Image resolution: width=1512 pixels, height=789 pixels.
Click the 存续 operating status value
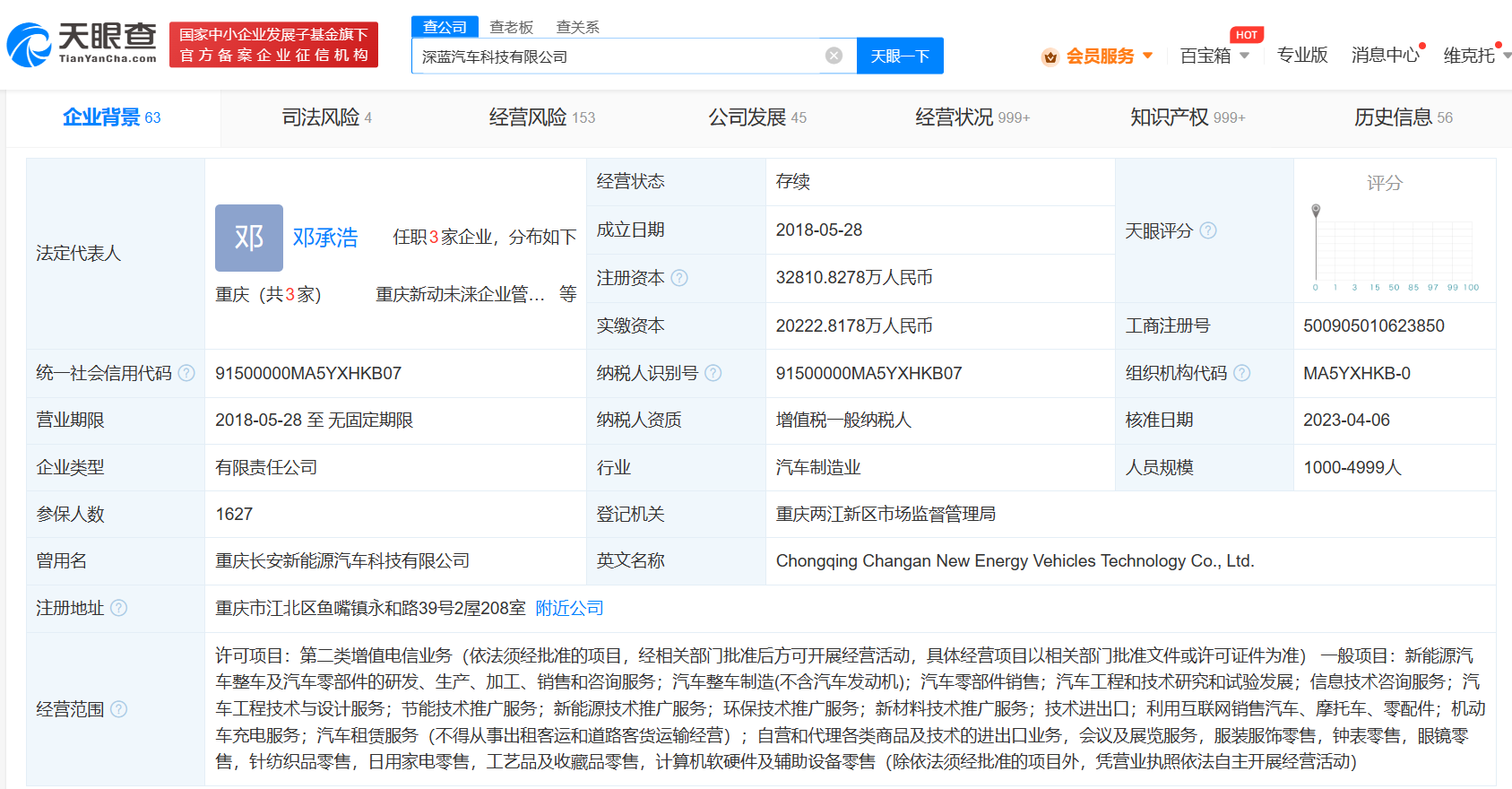point(793,181)
